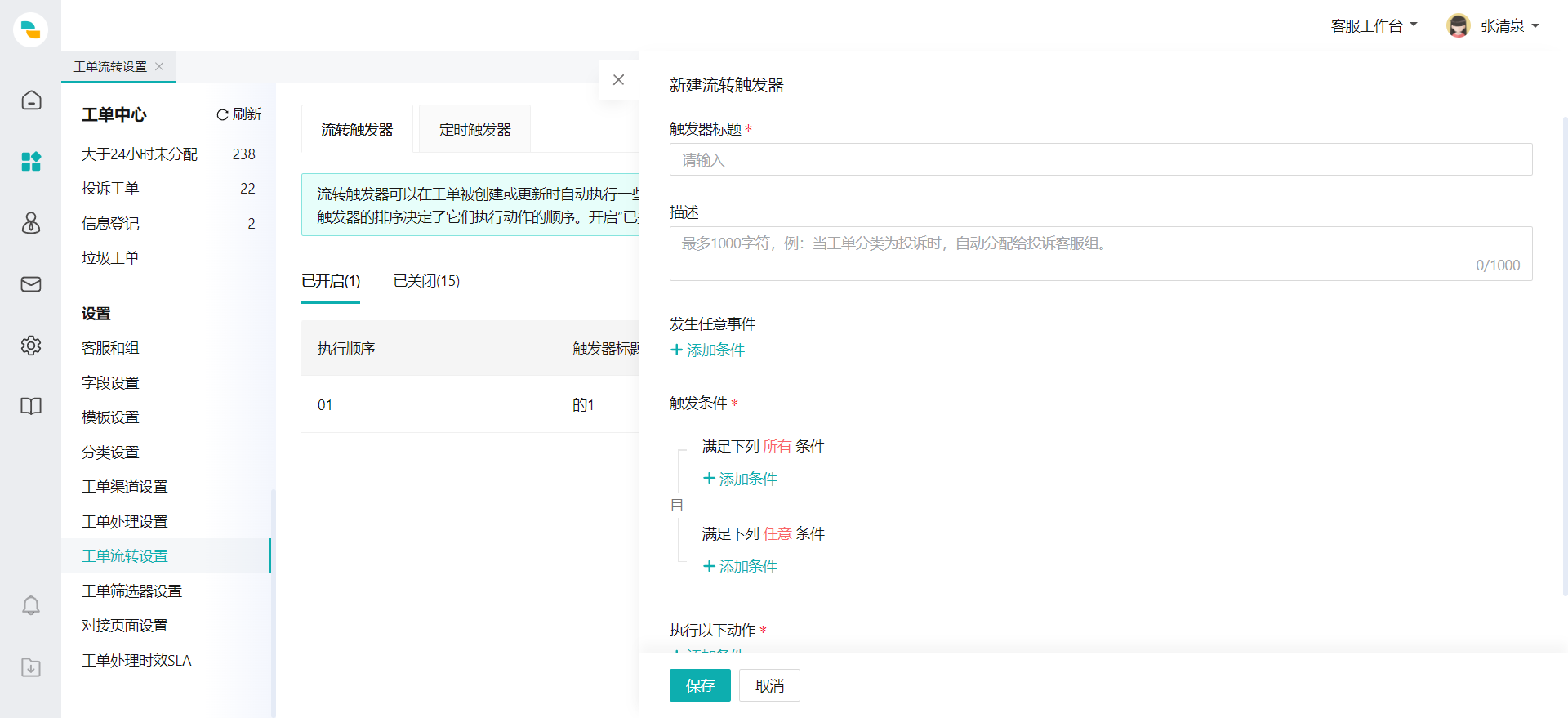1568x718 pixels.
Task: Select the 已开启(1) tab
Action: click(x=331, y=281)
